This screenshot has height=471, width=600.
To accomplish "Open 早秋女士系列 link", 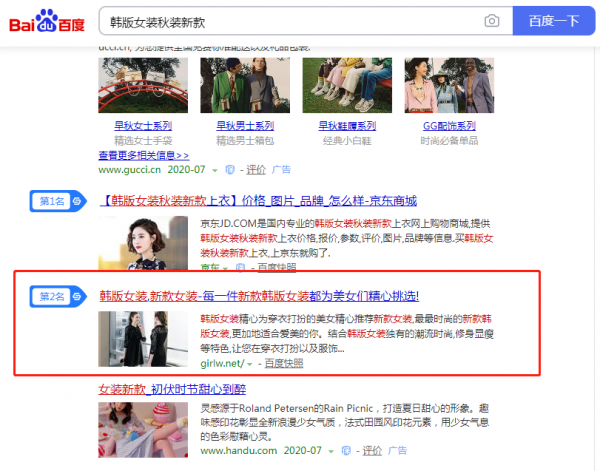I will tap(142, 126).
